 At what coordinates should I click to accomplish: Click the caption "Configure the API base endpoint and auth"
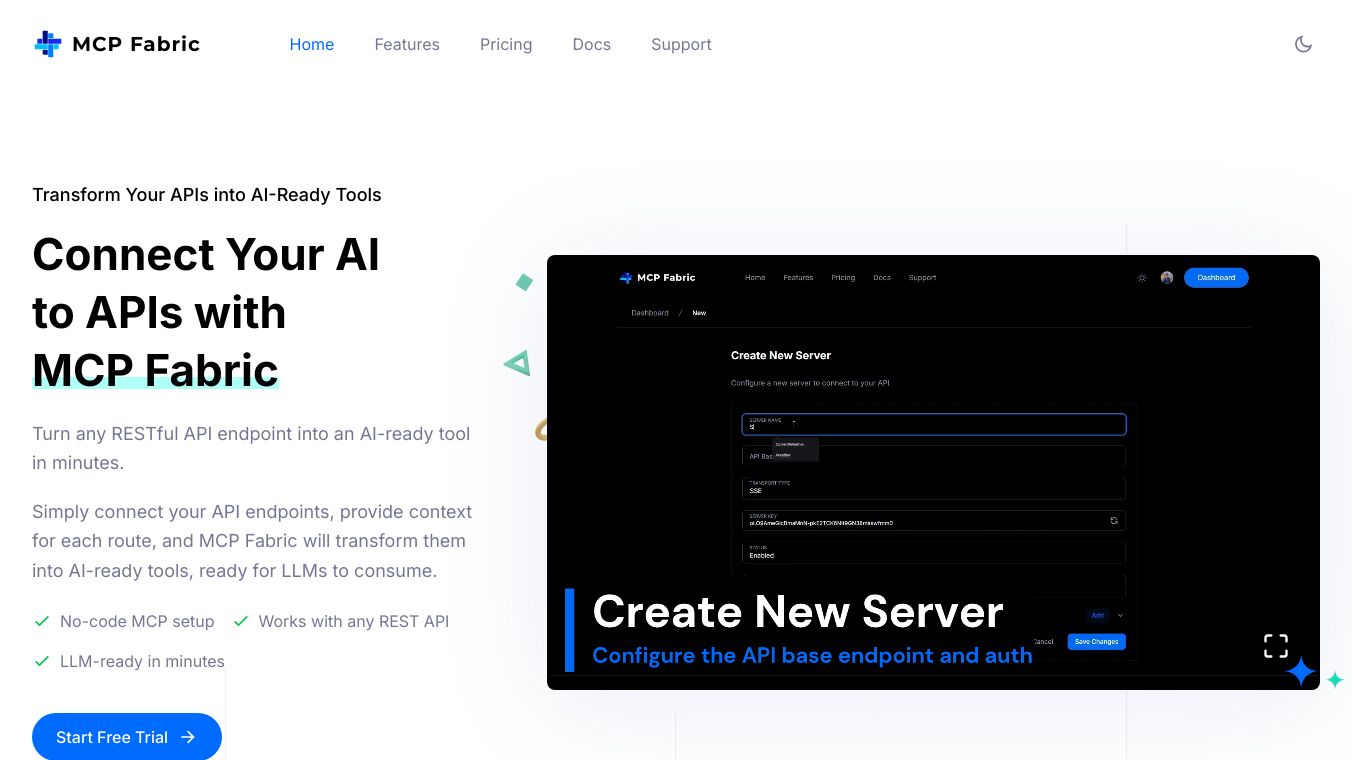[x=812, y=656]
